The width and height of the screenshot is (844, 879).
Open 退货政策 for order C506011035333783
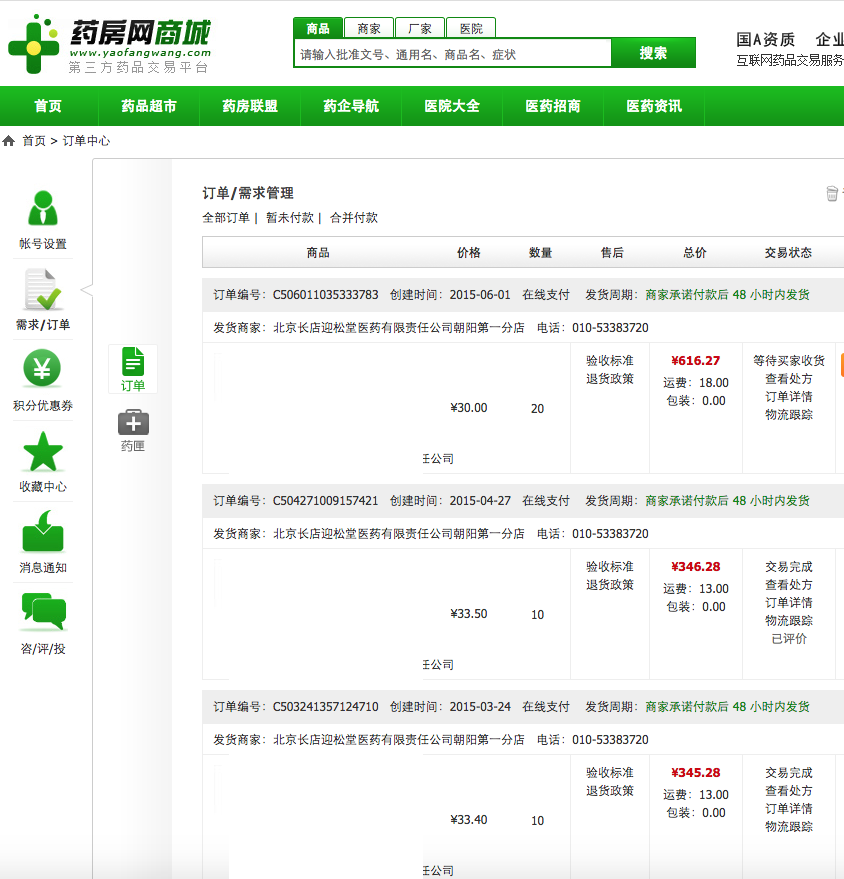pyautogui.click(x=610, y=378)
